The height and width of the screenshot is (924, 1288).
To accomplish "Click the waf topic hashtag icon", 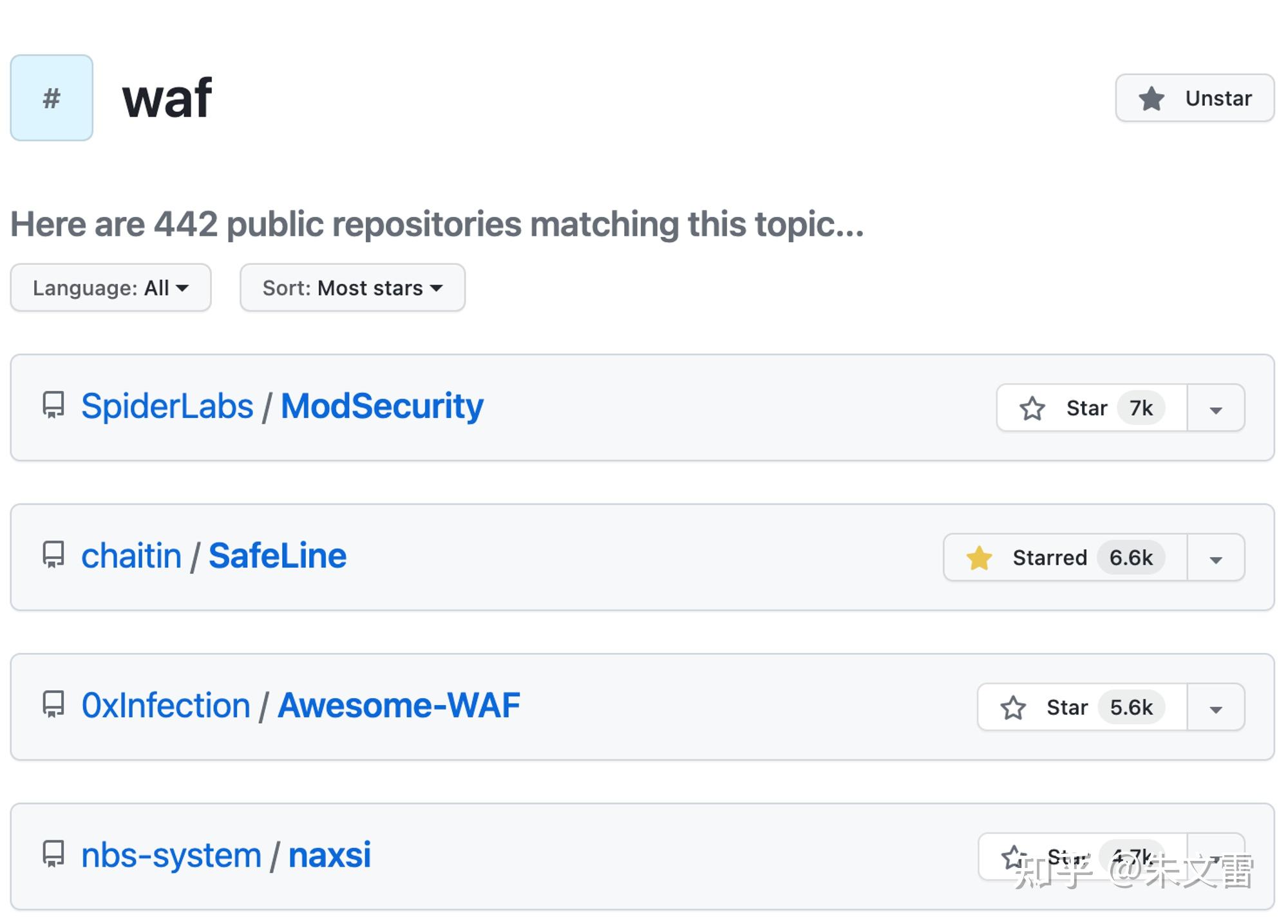I will 51,98.
